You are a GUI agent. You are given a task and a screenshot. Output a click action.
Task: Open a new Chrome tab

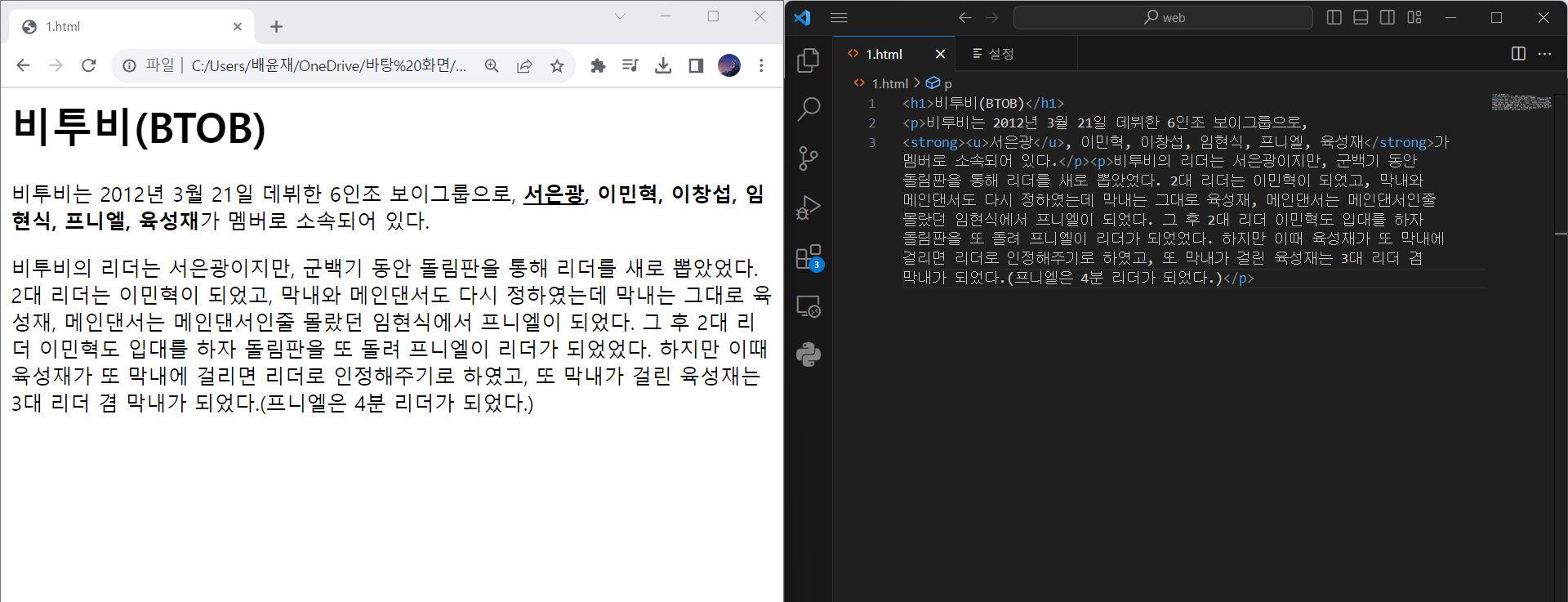276,27
